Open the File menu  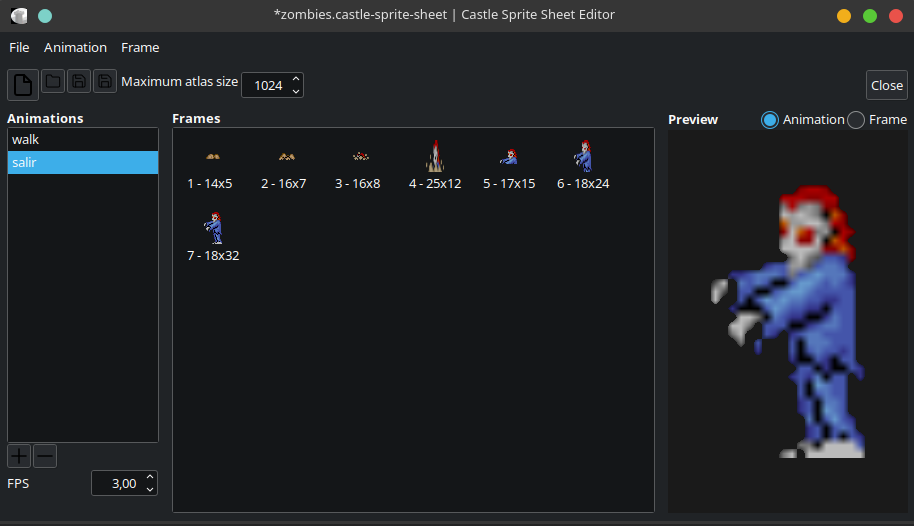click(19, 47)
